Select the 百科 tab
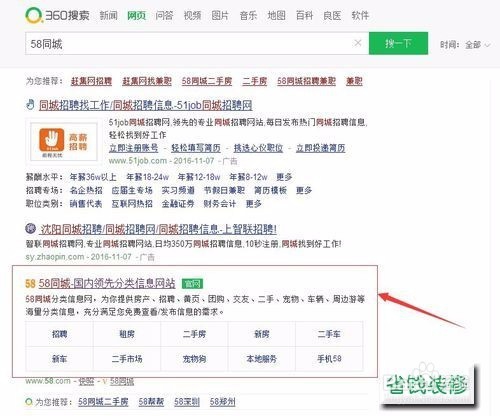The image size is (500, 416). click(x=304, y=15)
